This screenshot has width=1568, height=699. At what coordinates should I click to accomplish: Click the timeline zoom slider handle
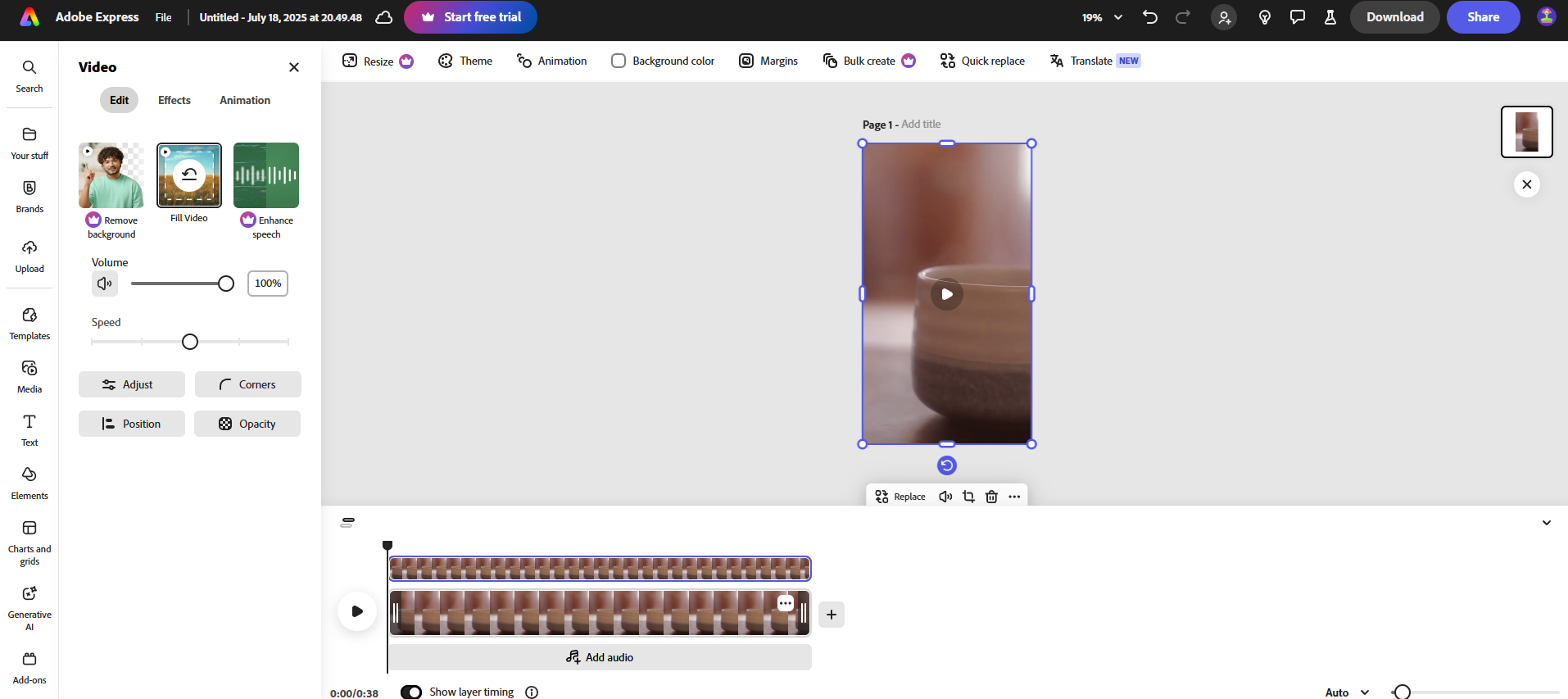pyautogui.click(x=1403, y=692)
